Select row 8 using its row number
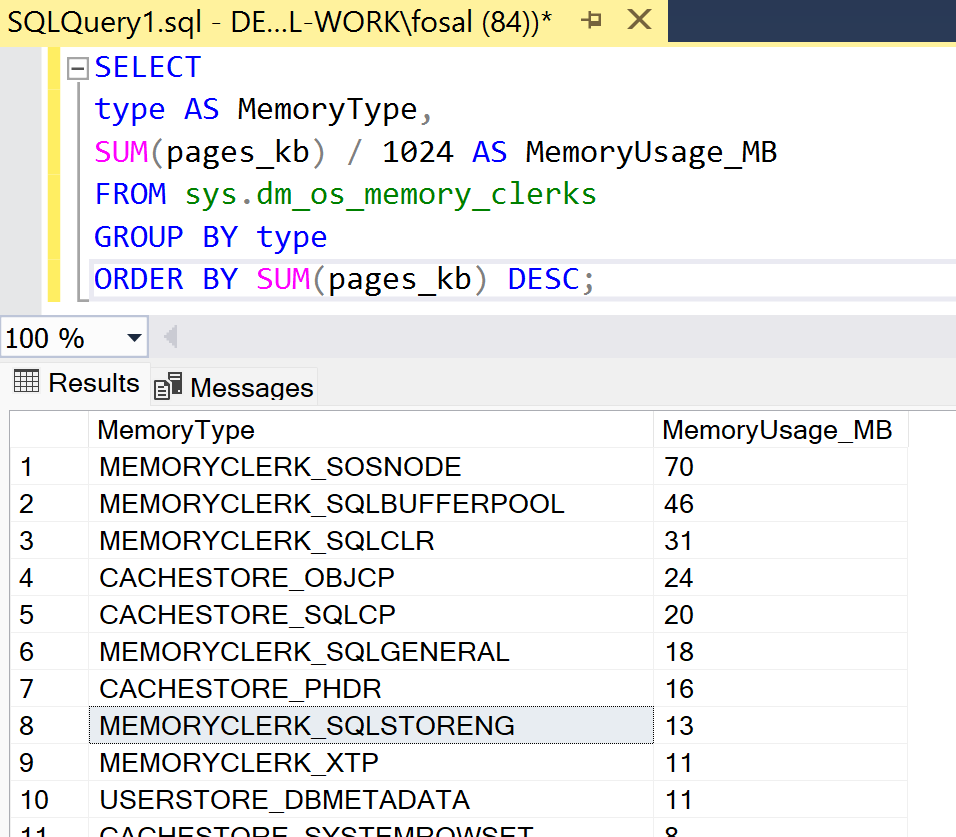The image size is (956, 837). point(49,726)
